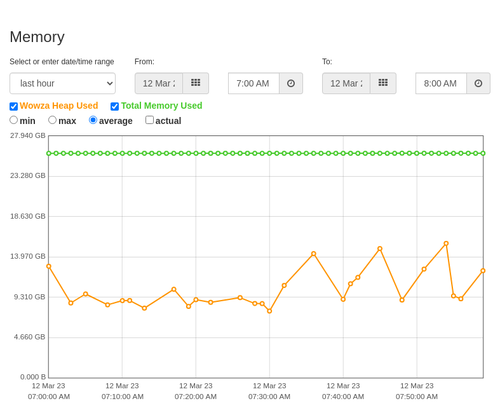The width and height of the screenshot is (500, 403).
Task: Click the 07:10:00 AM x-axis label
Action: tap(122, 397)
